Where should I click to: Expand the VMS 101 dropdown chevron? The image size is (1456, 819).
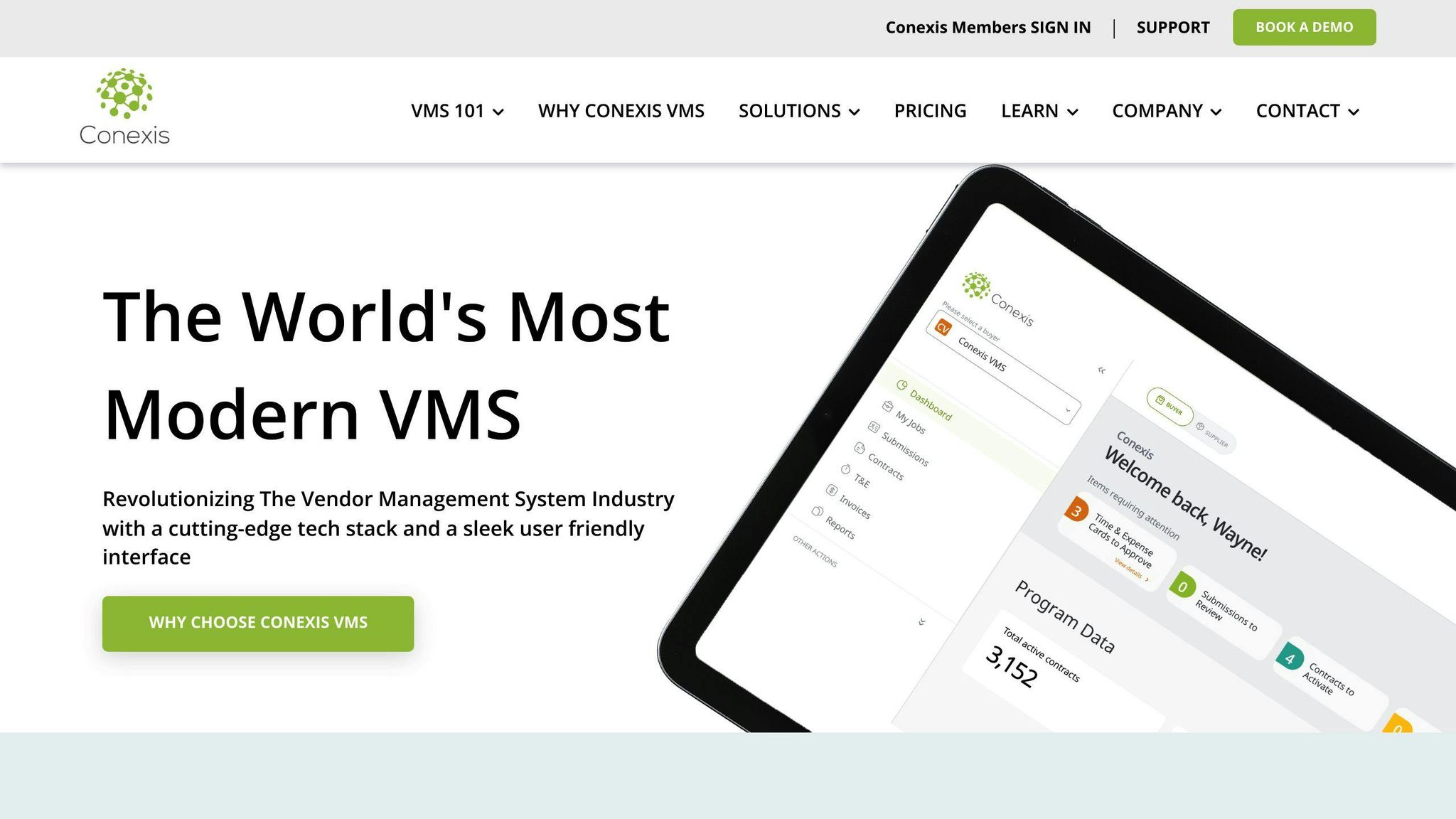click(498, 112)
